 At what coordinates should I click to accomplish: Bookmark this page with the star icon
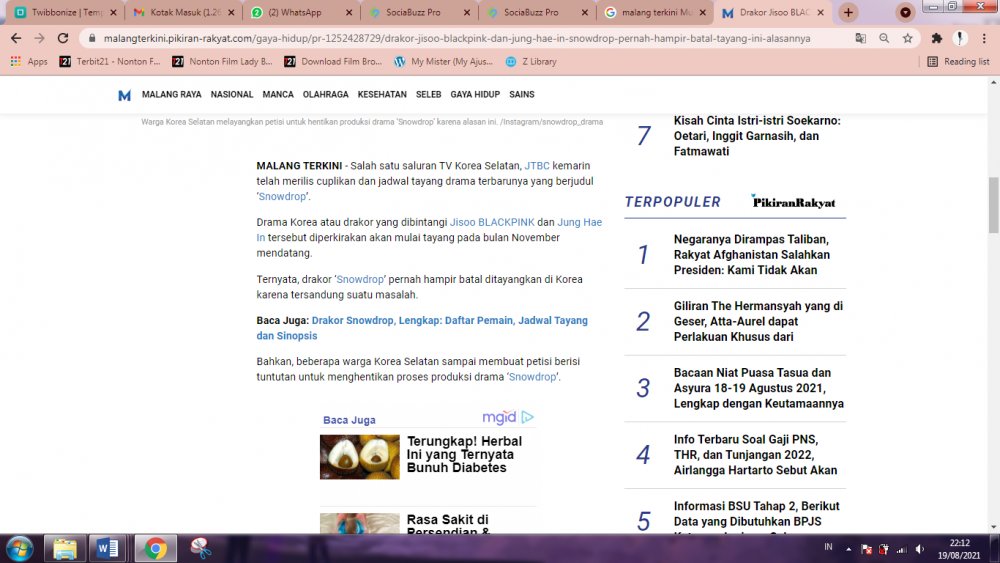908,38
